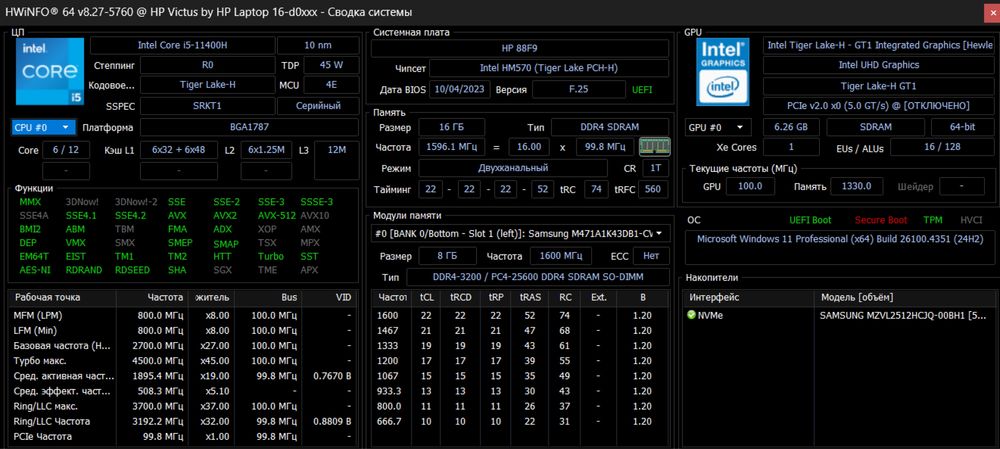Select the stepping value R0

tap(207, 65)
